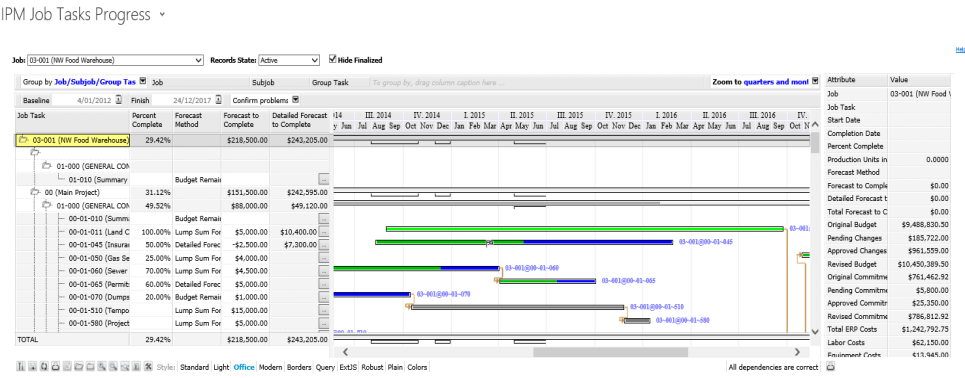The width and height of the screenshot is (965, 378).
Task: Click the Gantt scrollbar left arrow
Action: pyautogui.click(x=345, y=352)
